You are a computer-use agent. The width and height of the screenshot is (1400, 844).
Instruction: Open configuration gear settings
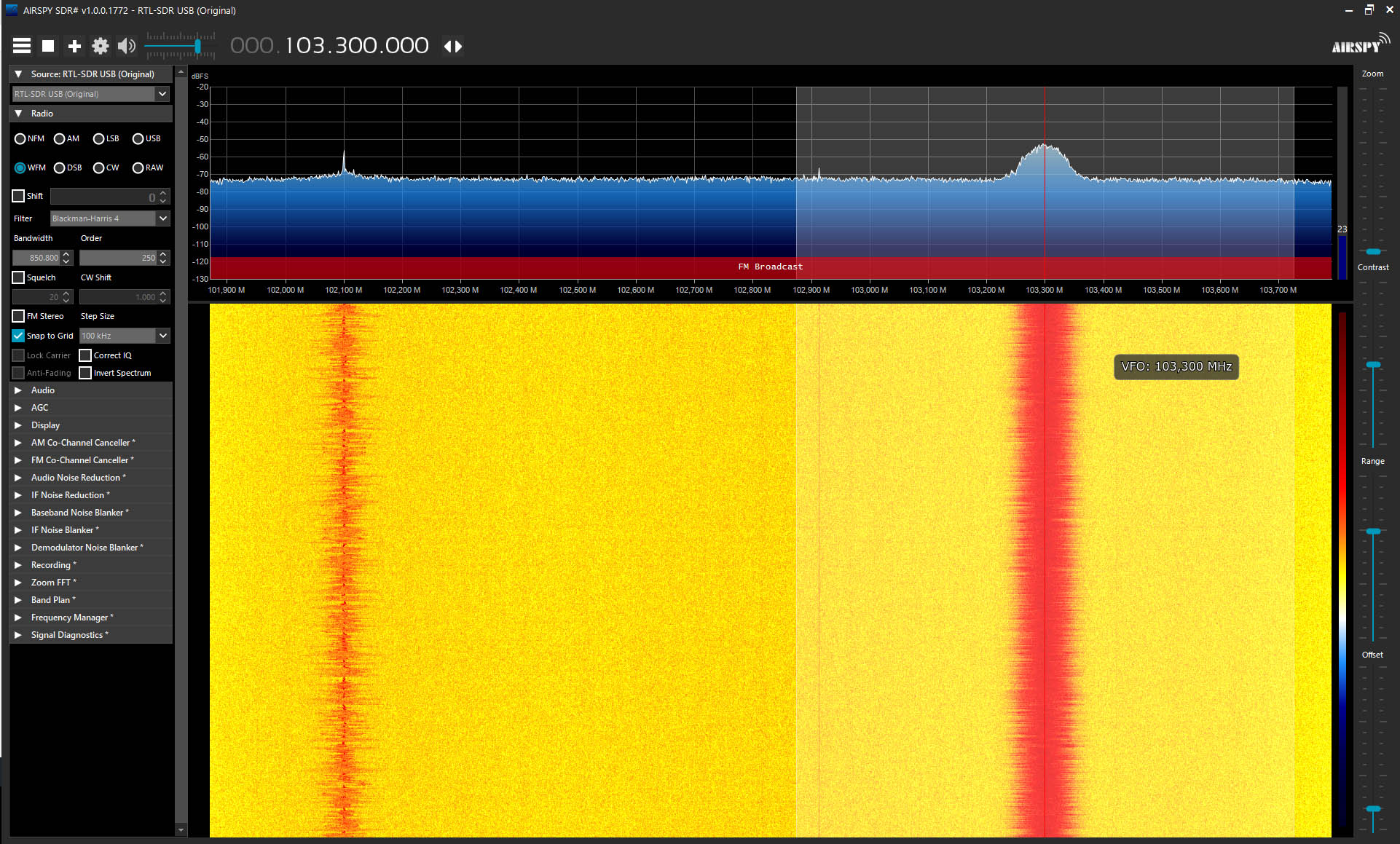coord(101,46)
